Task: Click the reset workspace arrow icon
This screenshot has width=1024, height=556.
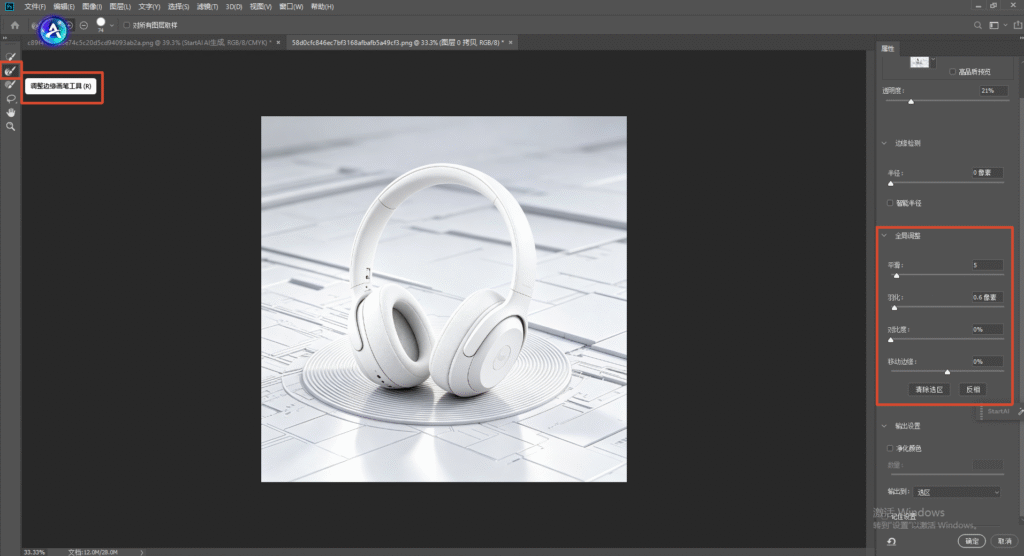Action: pyautogui.click(x=891, y=542)
